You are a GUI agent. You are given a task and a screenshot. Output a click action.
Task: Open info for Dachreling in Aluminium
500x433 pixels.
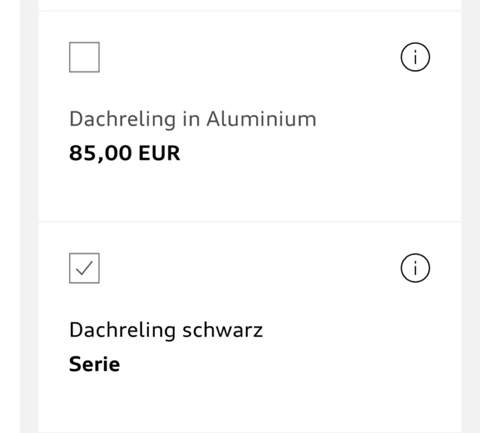point(415,57)
